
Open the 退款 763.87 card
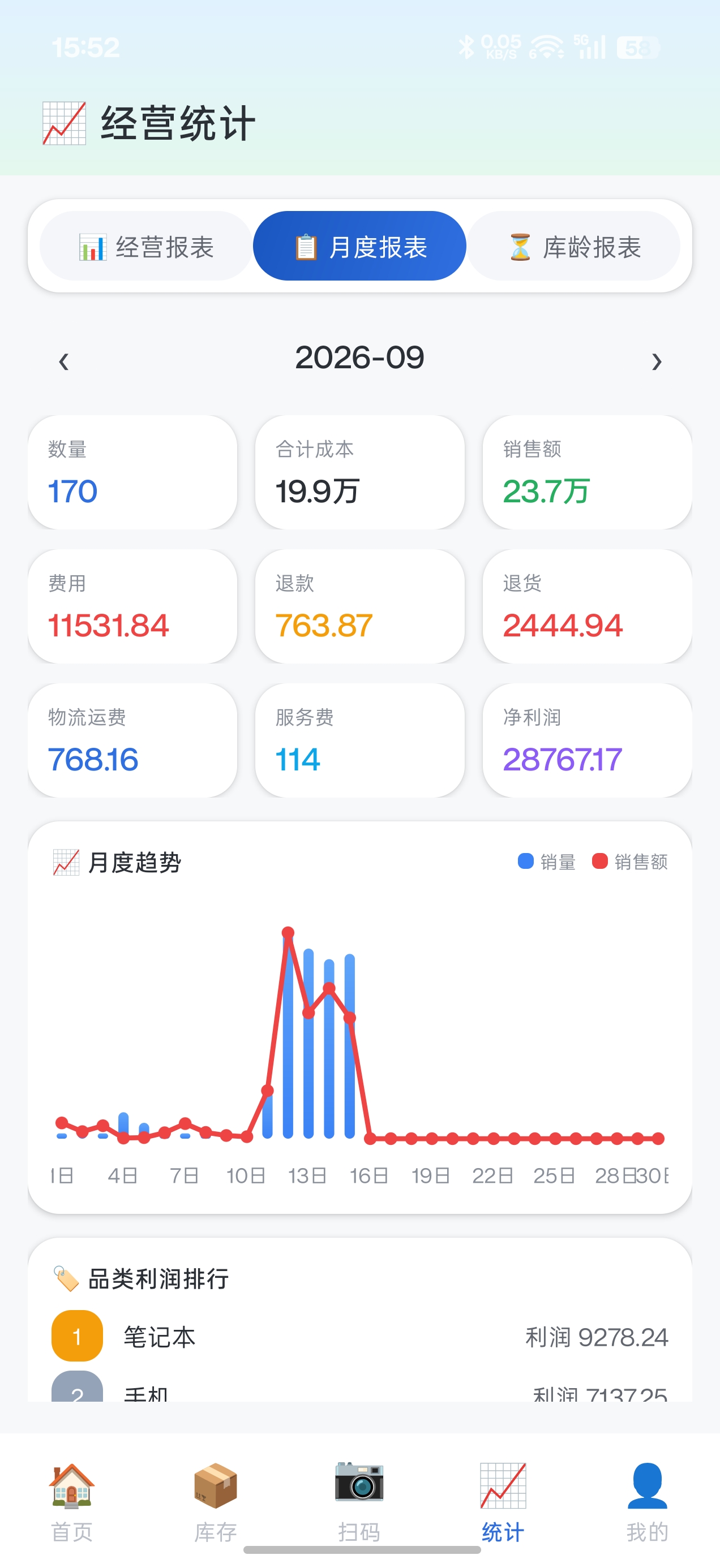pos(359,606)
